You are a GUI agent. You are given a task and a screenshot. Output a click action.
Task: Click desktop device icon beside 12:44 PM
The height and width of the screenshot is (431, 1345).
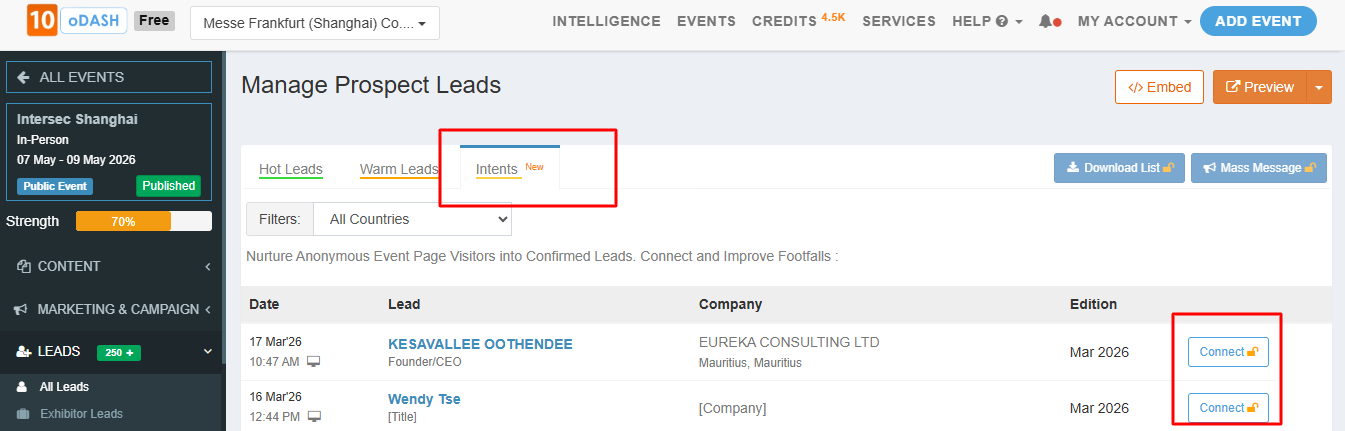[x=314, y=416]
